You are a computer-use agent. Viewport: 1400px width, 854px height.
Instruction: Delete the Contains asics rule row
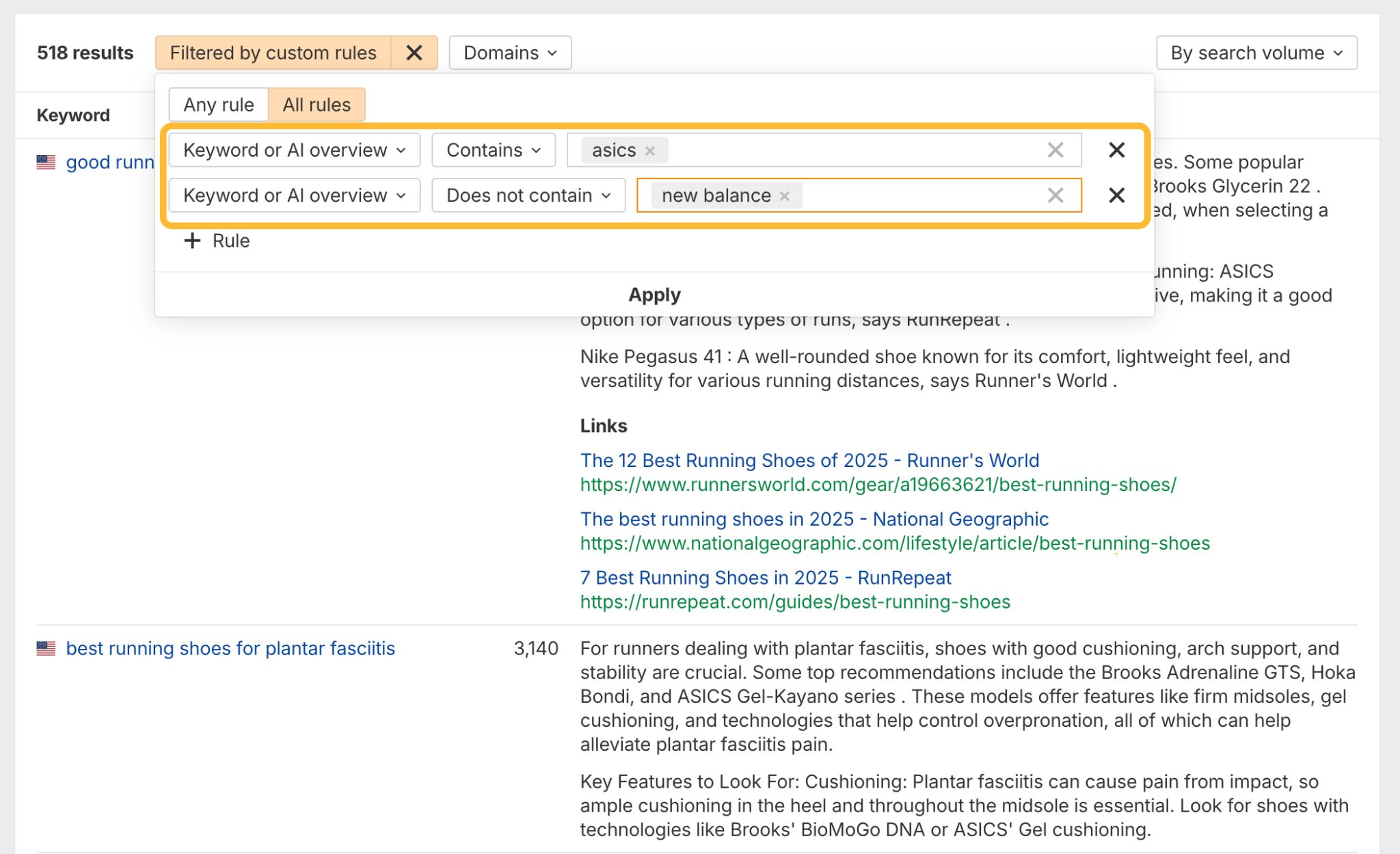tap(1116, 150)
